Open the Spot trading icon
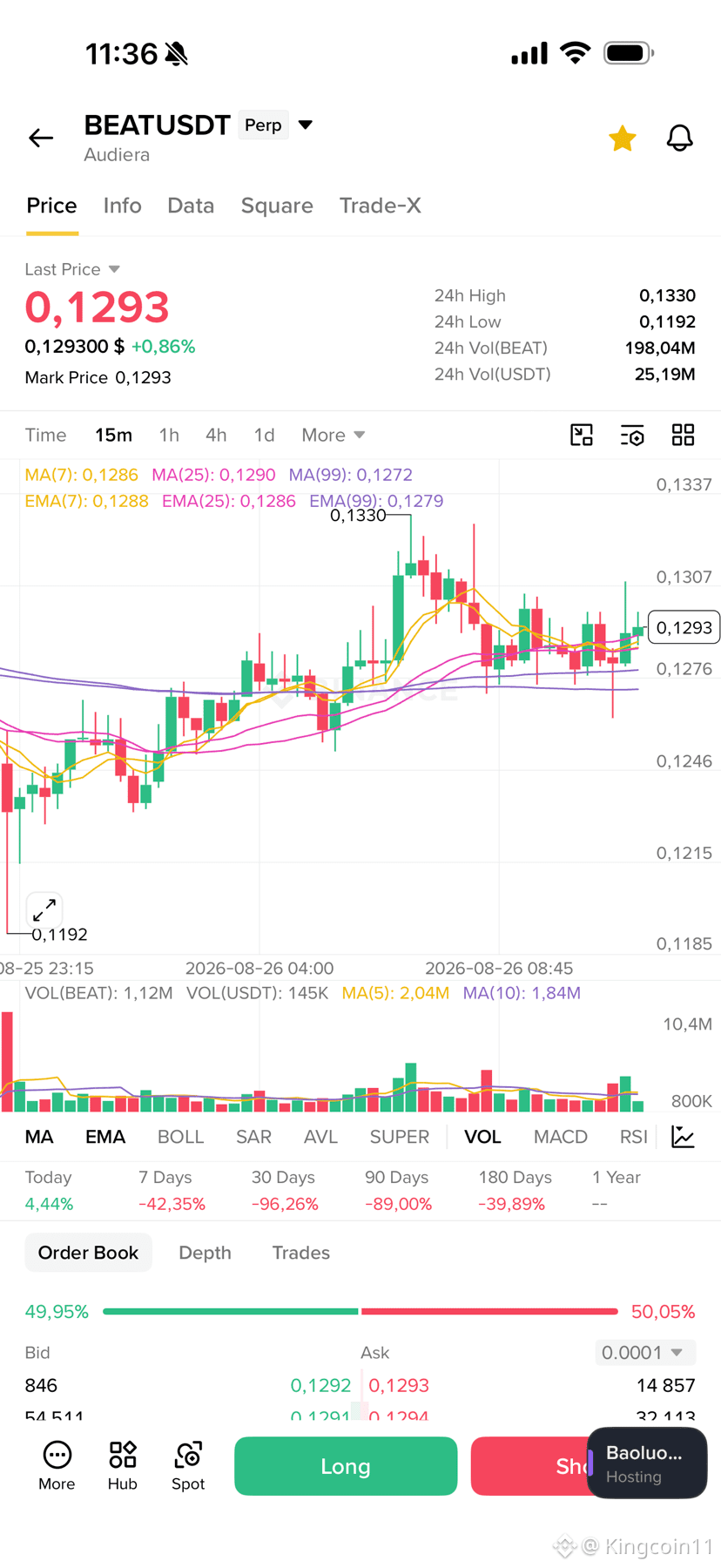 coord(188,1466)
